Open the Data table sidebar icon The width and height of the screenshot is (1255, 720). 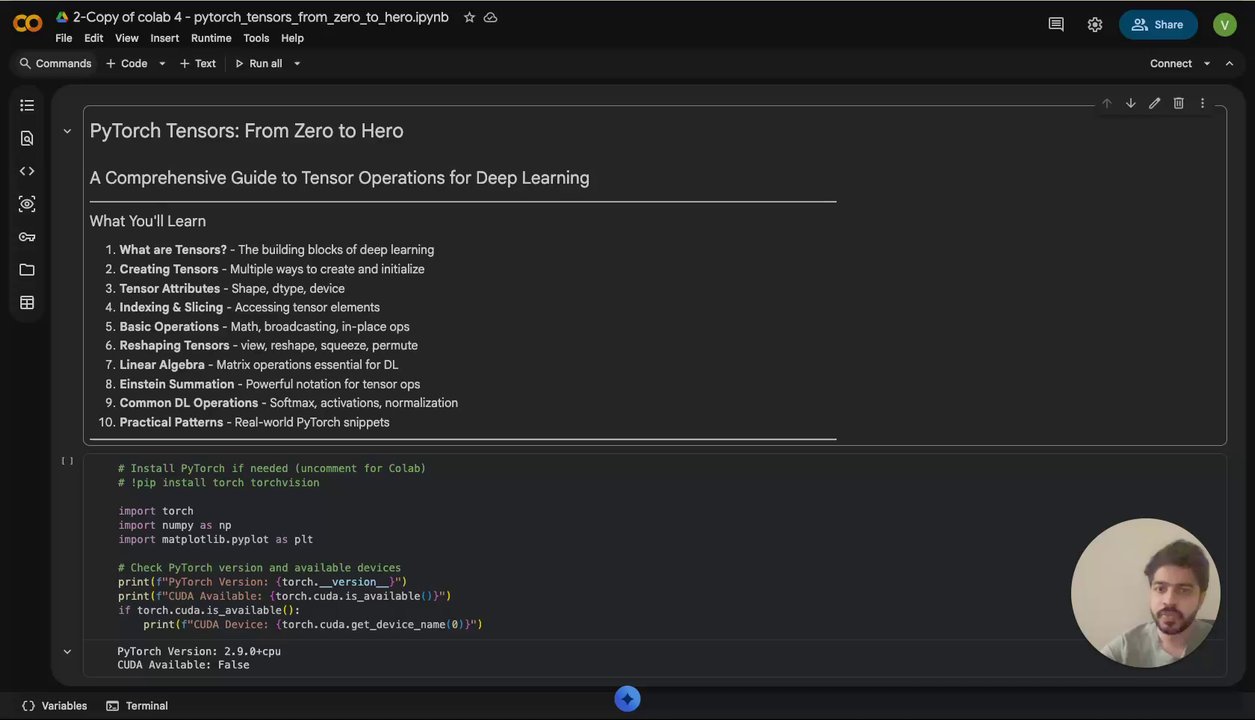27,303
